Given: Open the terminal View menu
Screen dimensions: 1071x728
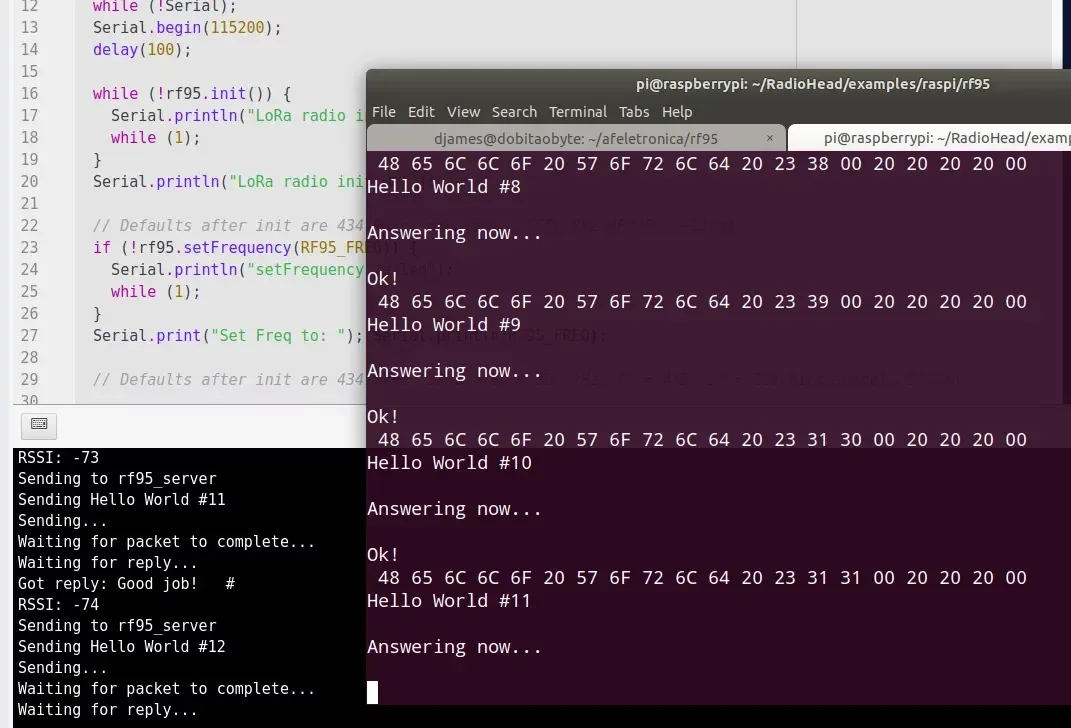Looking at the screenshot, I should point(463,111).
